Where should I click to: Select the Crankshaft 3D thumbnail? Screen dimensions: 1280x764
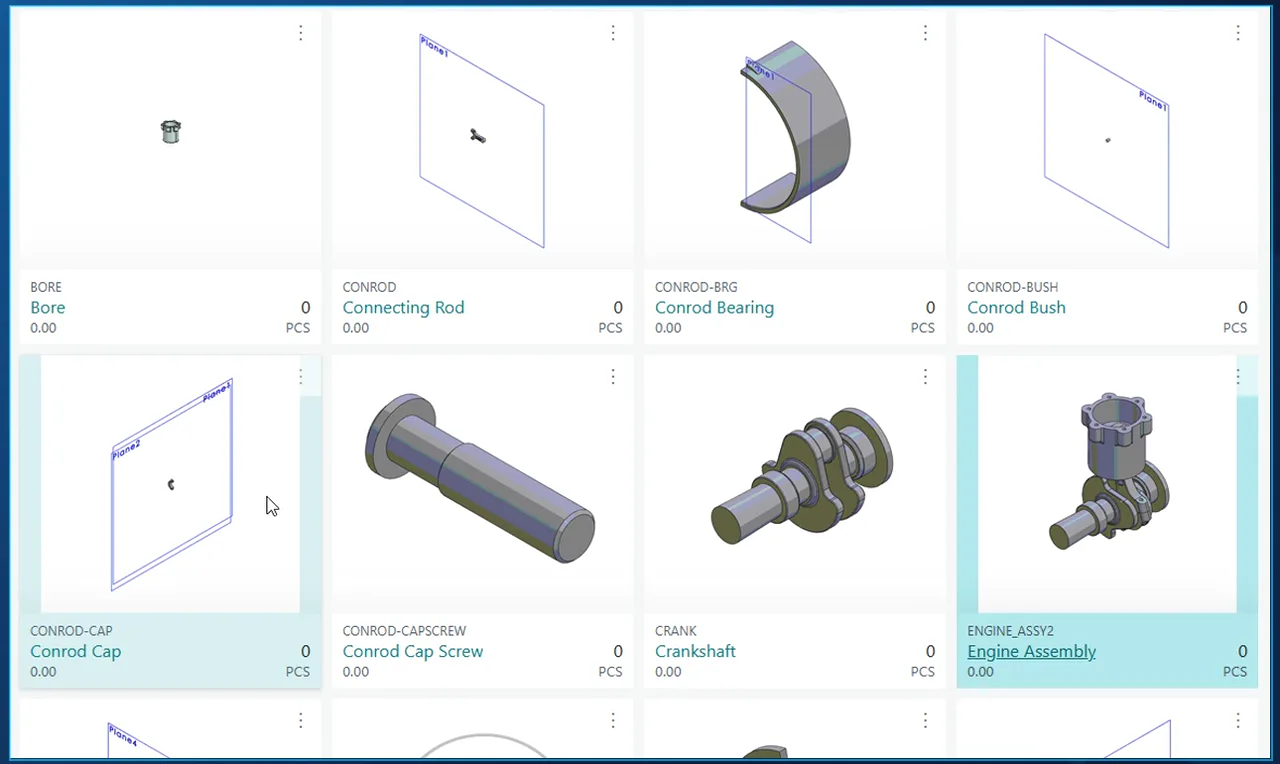click(795, 484)
